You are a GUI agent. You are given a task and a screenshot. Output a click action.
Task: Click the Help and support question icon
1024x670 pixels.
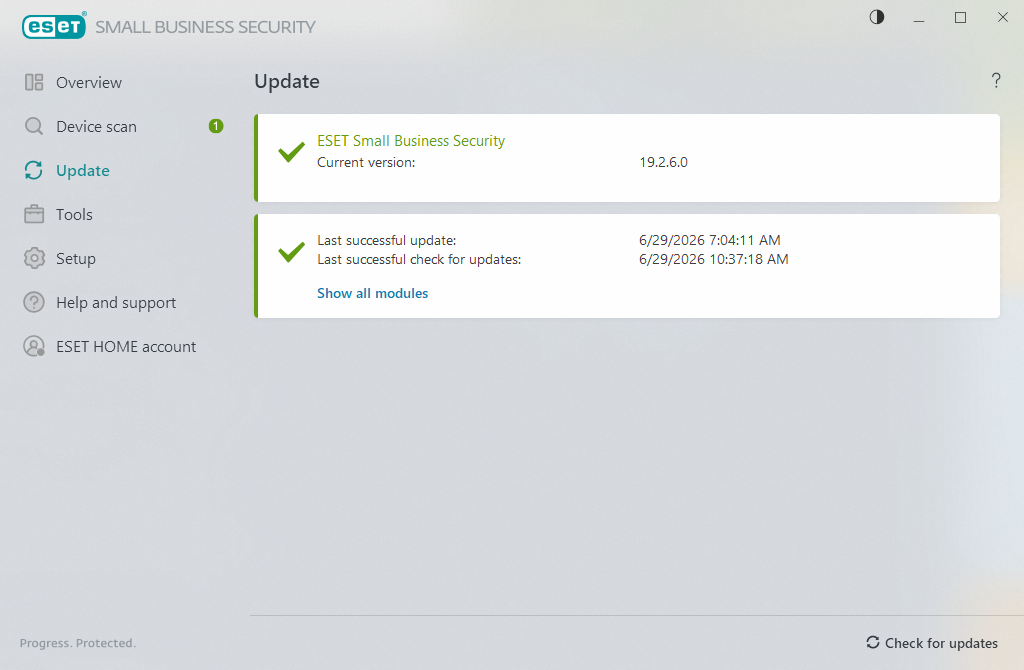click(x=34, y=302)
